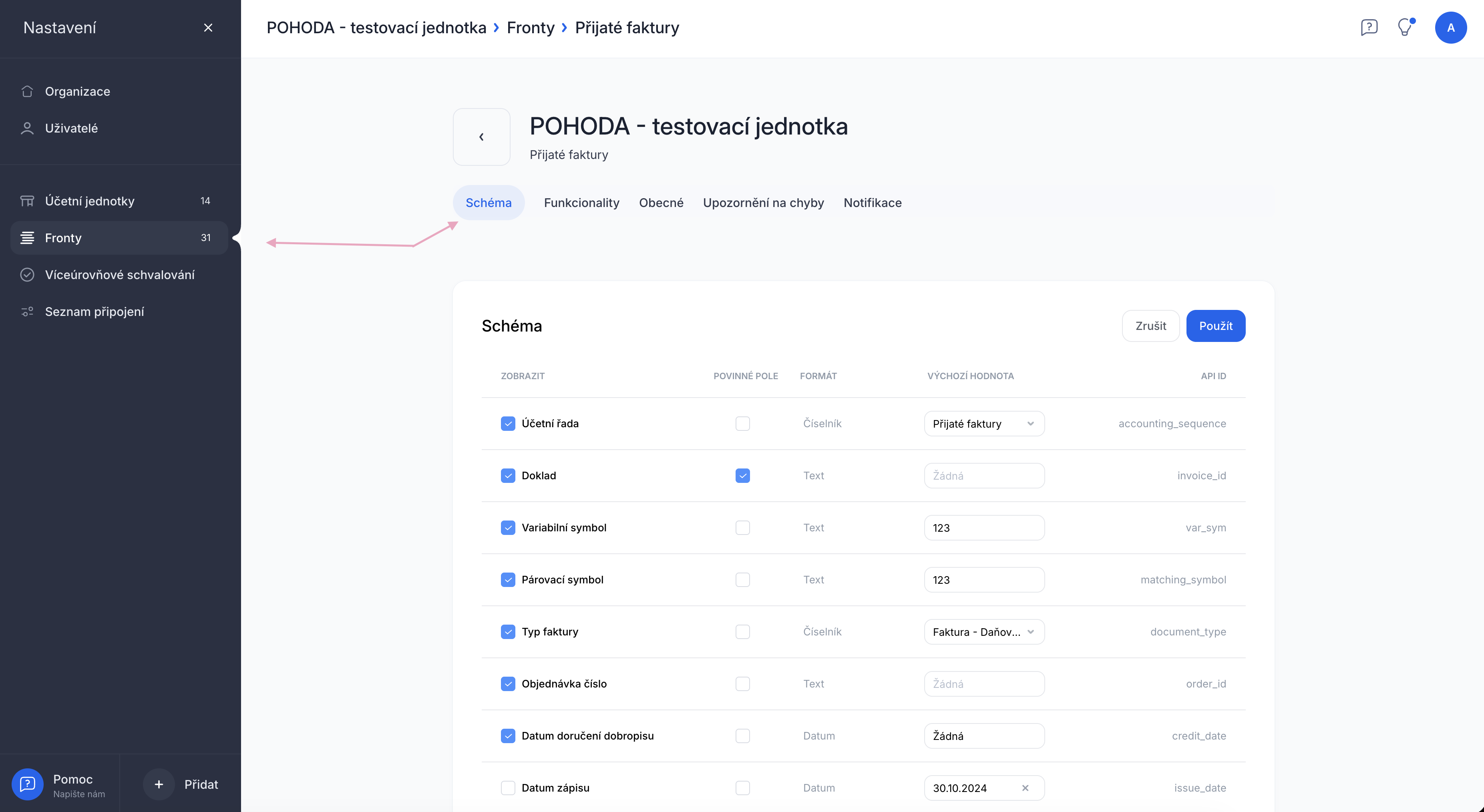Image resolution: width=1484 pixels, height=812 pixels.
Task: Click the Organizace home icon
Action: (x=27, y=92)
